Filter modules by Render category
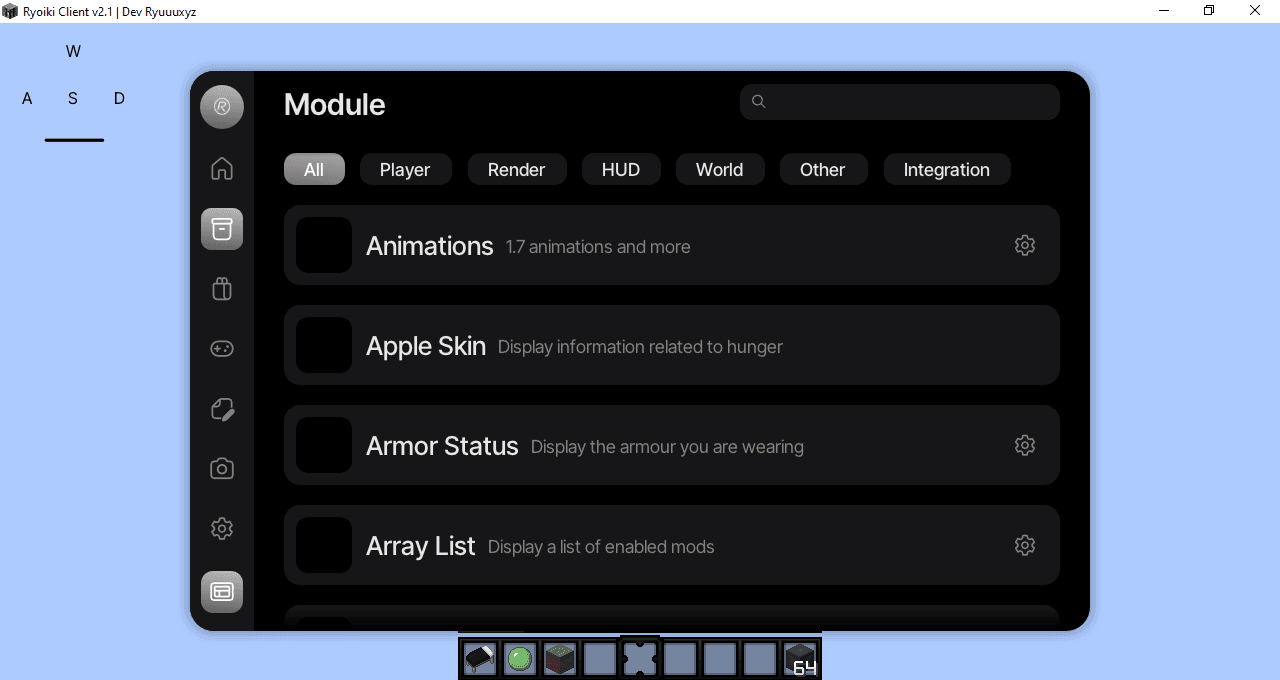This screenshot has height=680, width=1280. [517, 169]
